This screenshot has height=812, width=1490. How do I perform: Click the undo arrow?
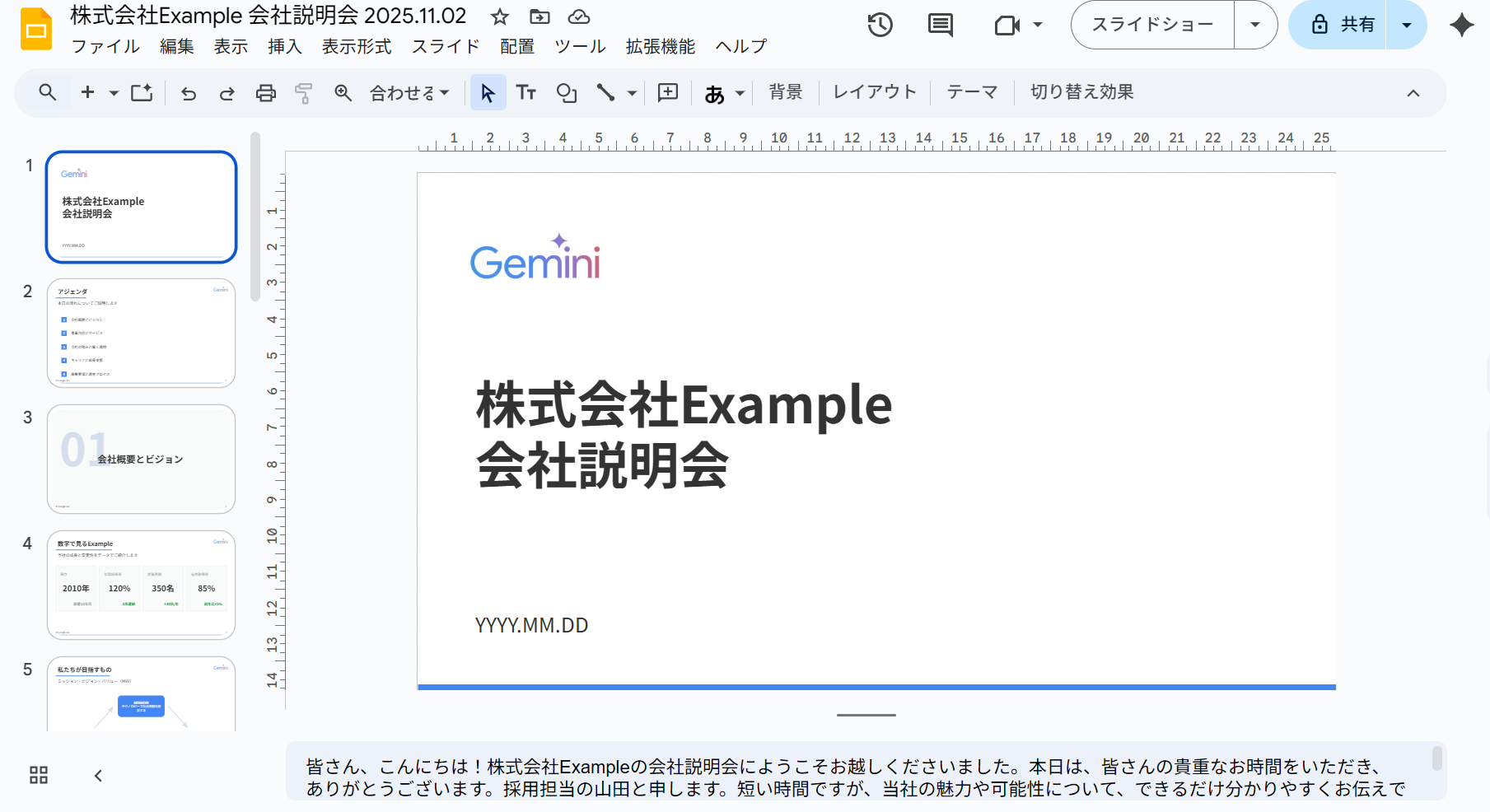(189, 93)
